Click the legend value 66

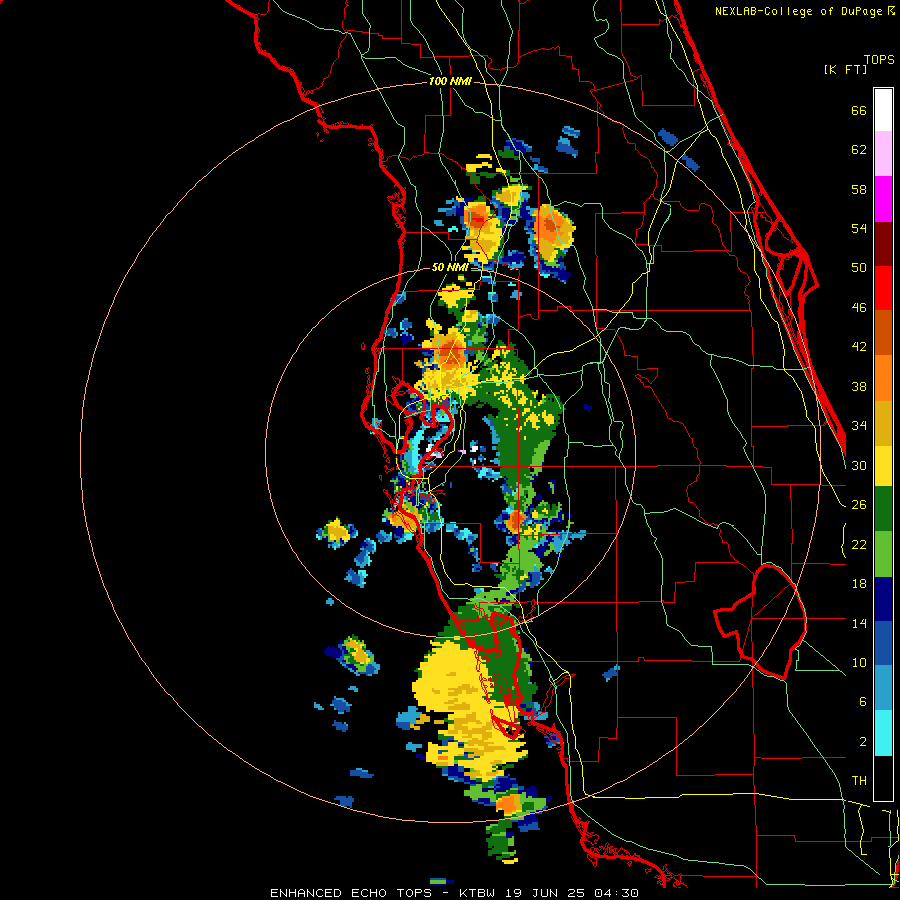[x=859, y=111]
